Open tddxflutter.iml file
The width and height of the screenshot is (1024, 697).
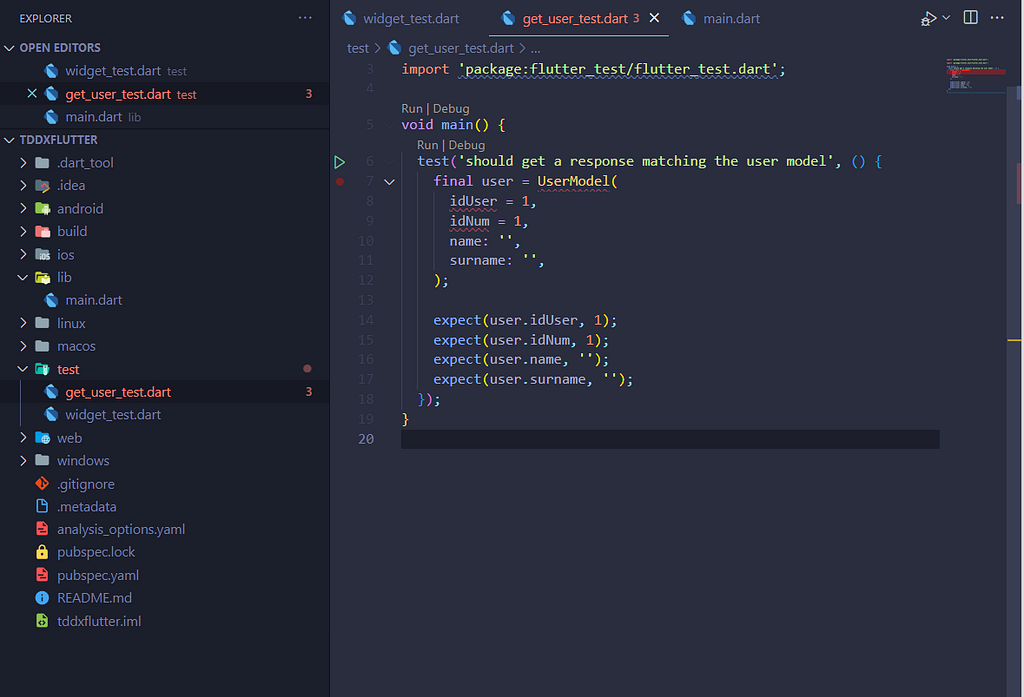[99, 621]
